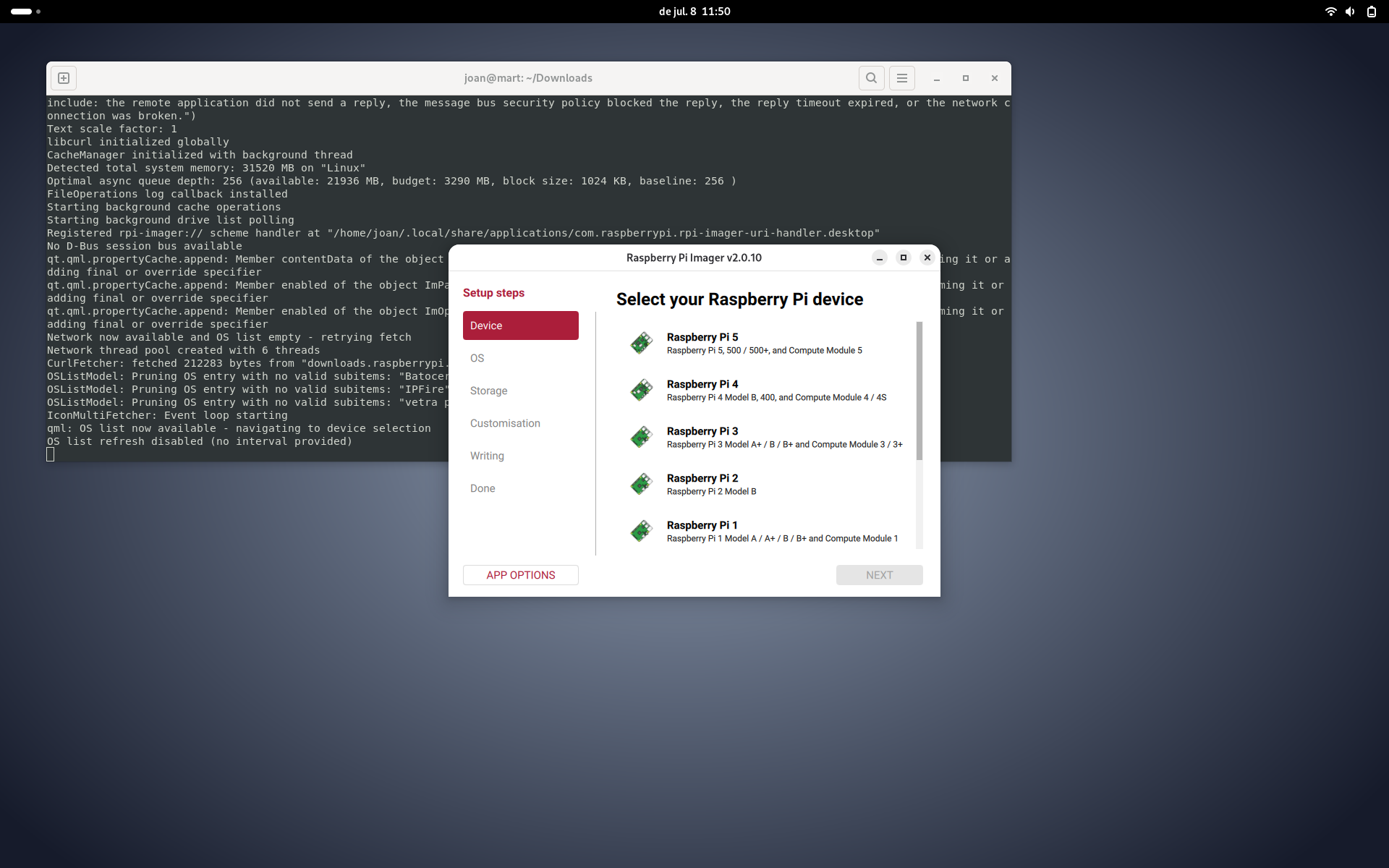Viewport: 1389px width, 868px height.
Task: Open the clock and calendar menu
Action: coord(694,12)
